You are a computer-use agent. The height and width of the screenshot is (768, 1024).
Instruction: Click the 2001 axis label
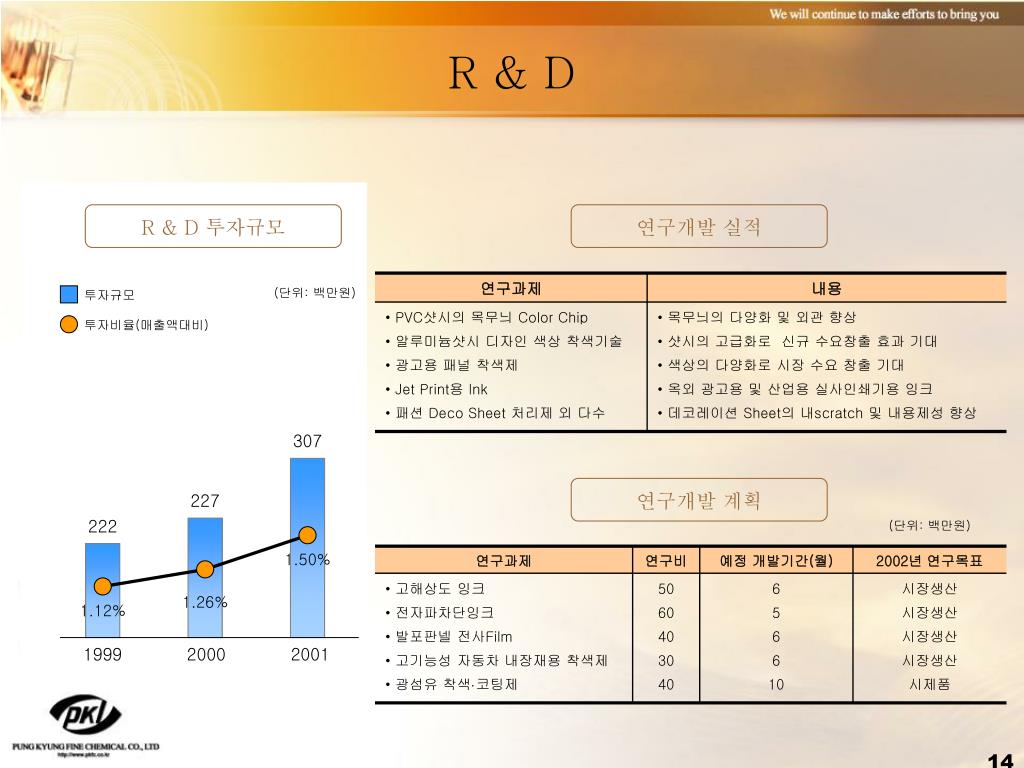(x=309, y=654)
